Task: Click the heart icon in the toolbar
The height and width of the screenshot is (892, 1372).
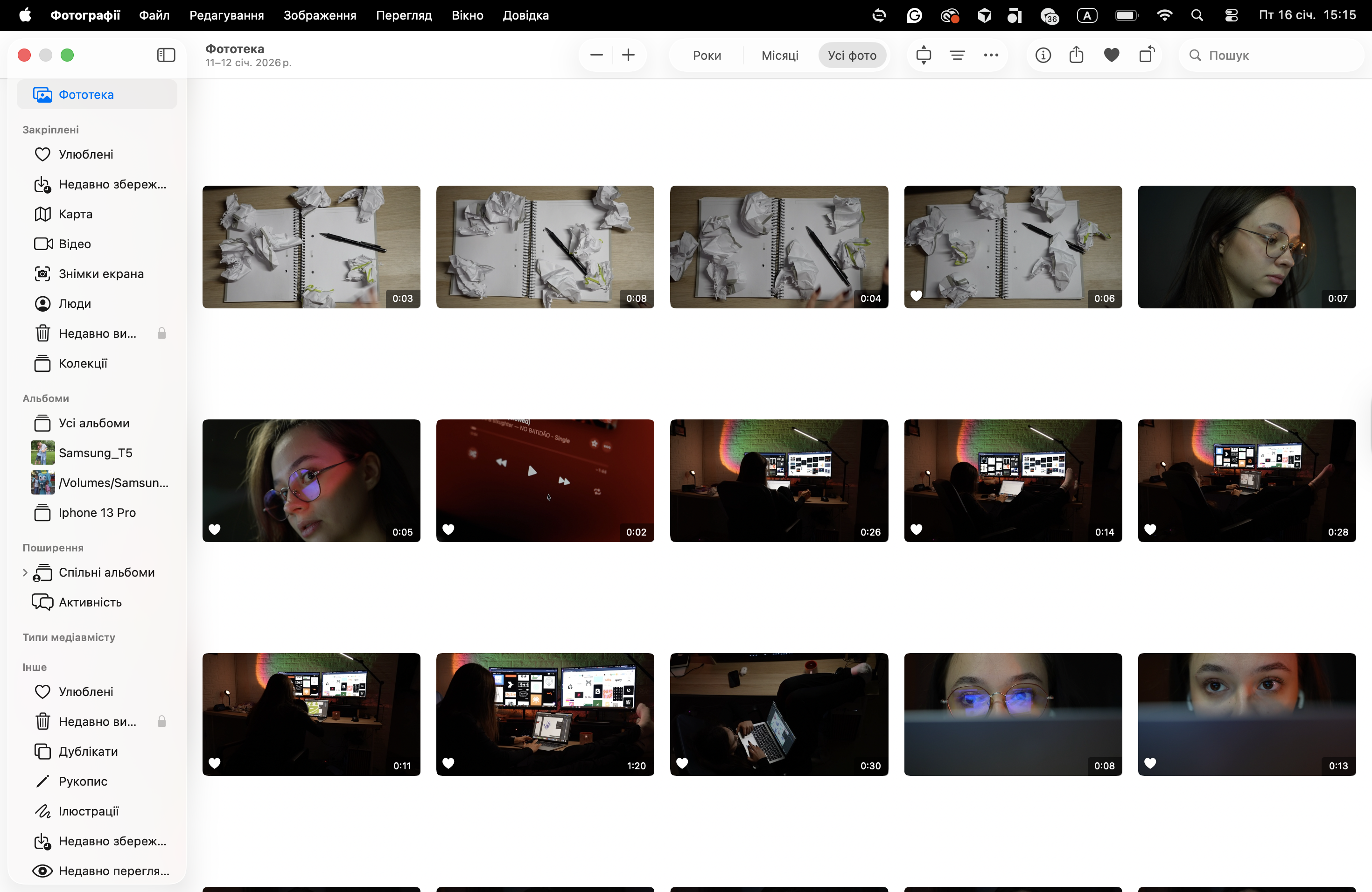Action: pos(1112,55)
